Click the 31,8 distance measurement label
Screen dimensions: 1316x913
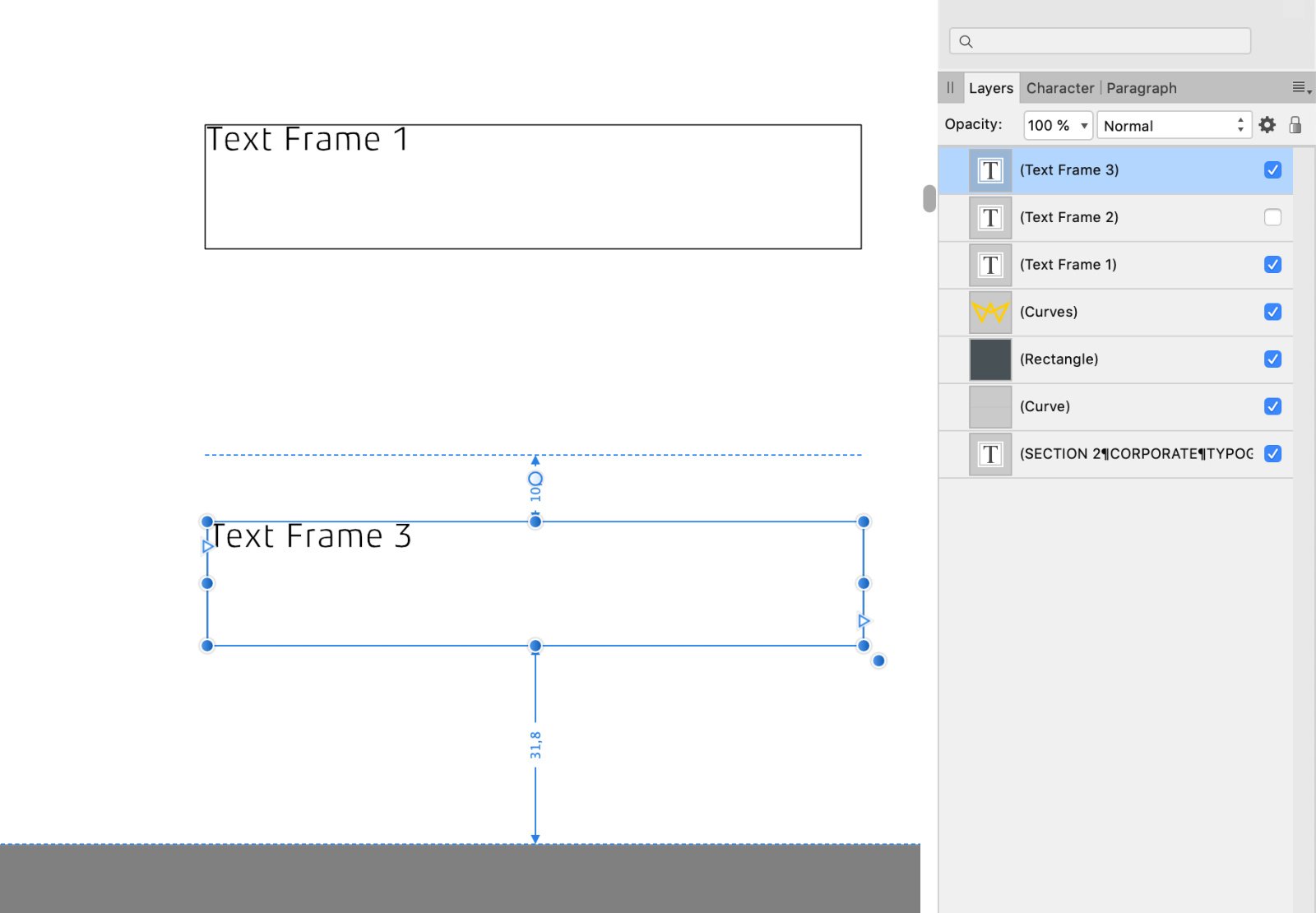click(535, 745)
